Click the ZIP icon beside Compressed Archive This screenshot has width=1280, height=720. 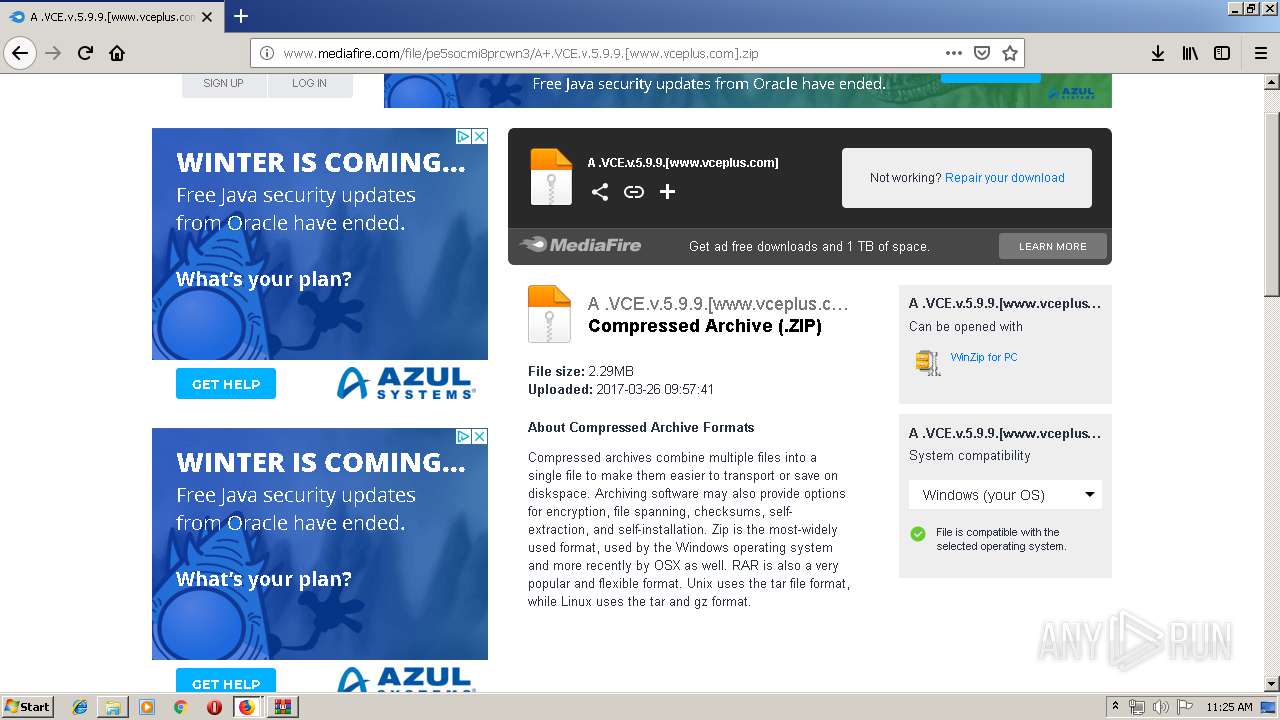point(549,314)
